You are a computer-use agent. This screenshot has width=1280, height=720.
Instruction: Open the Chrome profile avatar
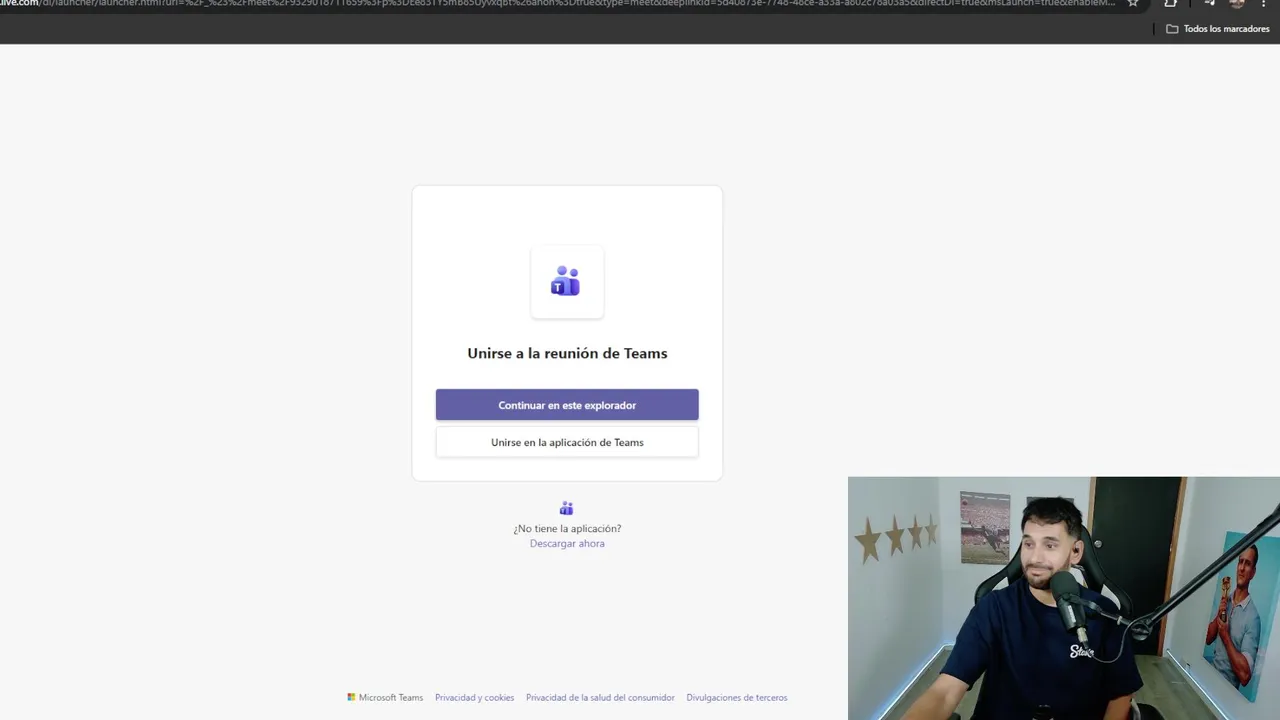click(1237, 3)
